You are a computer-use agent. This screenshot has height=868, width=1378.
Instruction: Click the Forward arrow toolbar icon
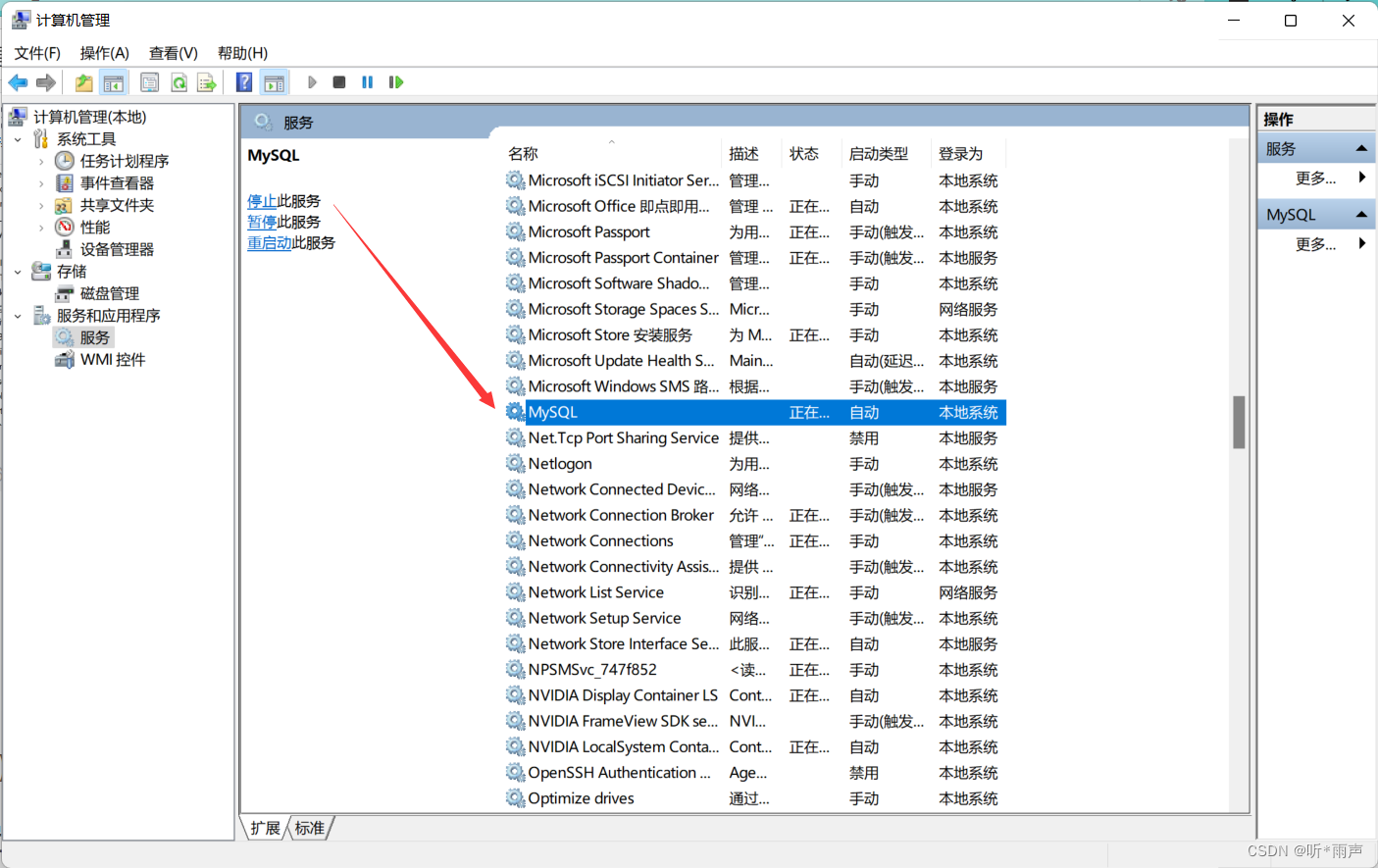pos(46,82)
